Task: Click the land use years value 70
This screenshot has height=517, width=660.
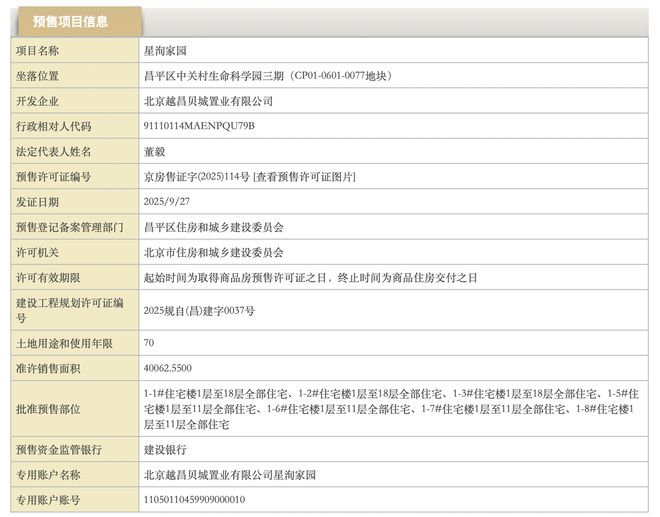Action: pos(150,343)
